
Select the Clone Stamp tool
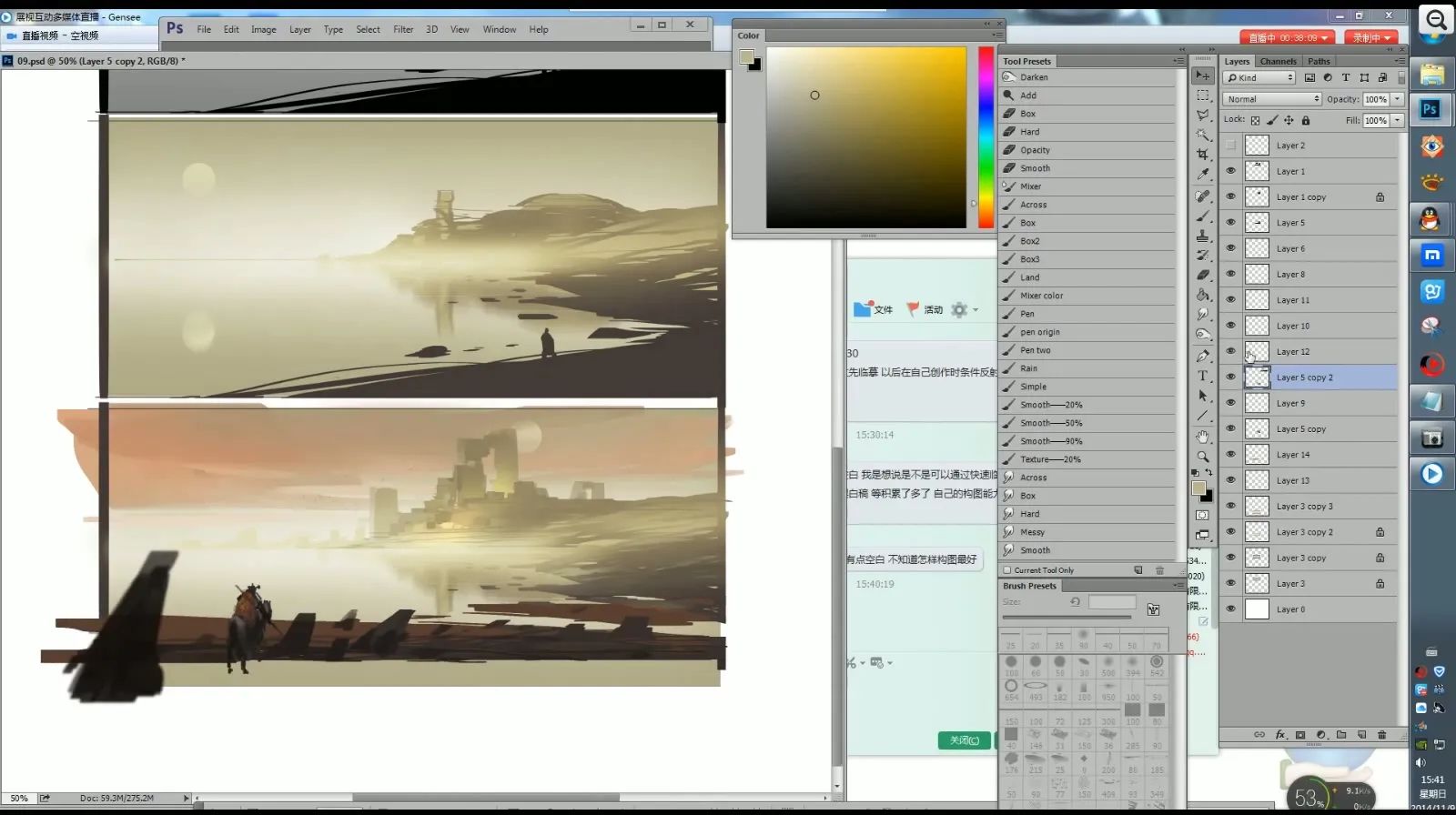click(1202, 236)
